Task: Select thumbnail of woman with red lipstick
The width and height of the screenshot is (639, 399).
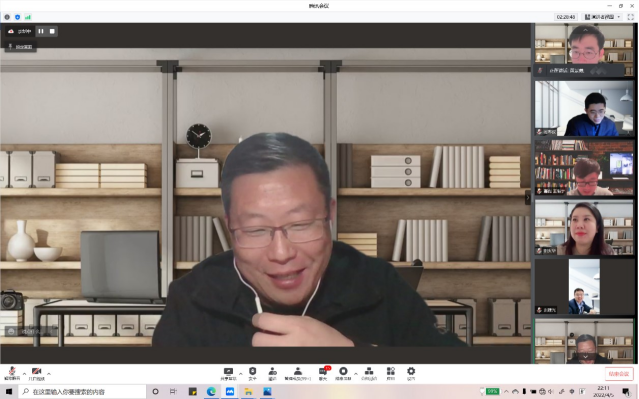Action: [584, 228]
